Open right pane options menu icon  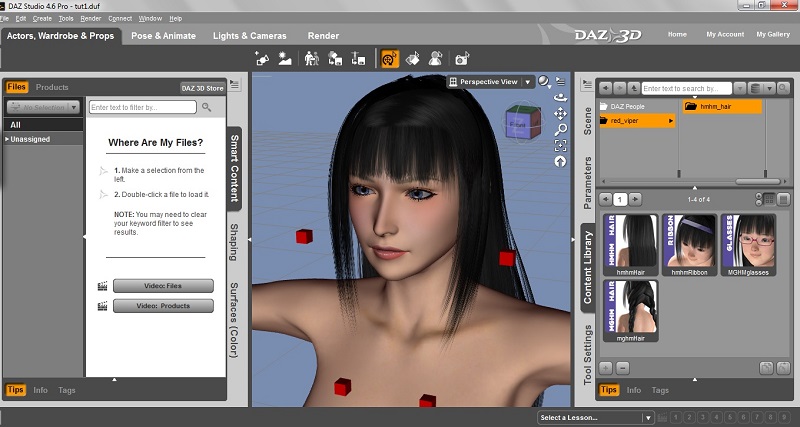tap(587, 84)
